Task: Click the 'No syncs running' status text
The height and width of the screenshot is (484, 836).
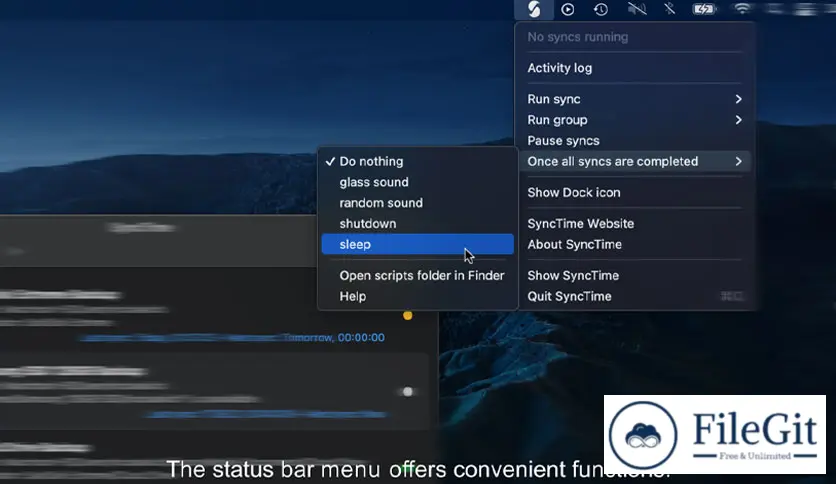Action: [x=577, y=37]
